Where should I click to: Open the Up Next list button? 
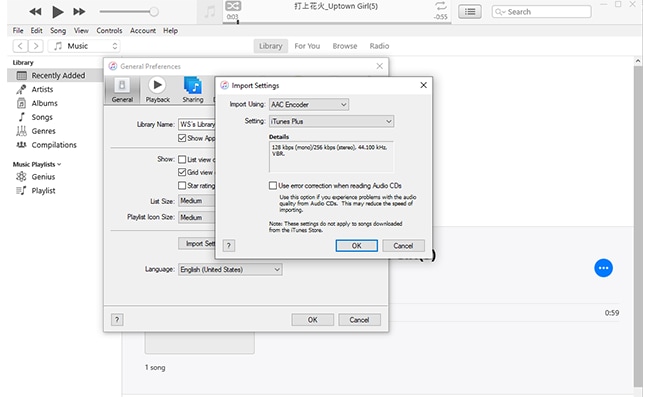[470, 12]
